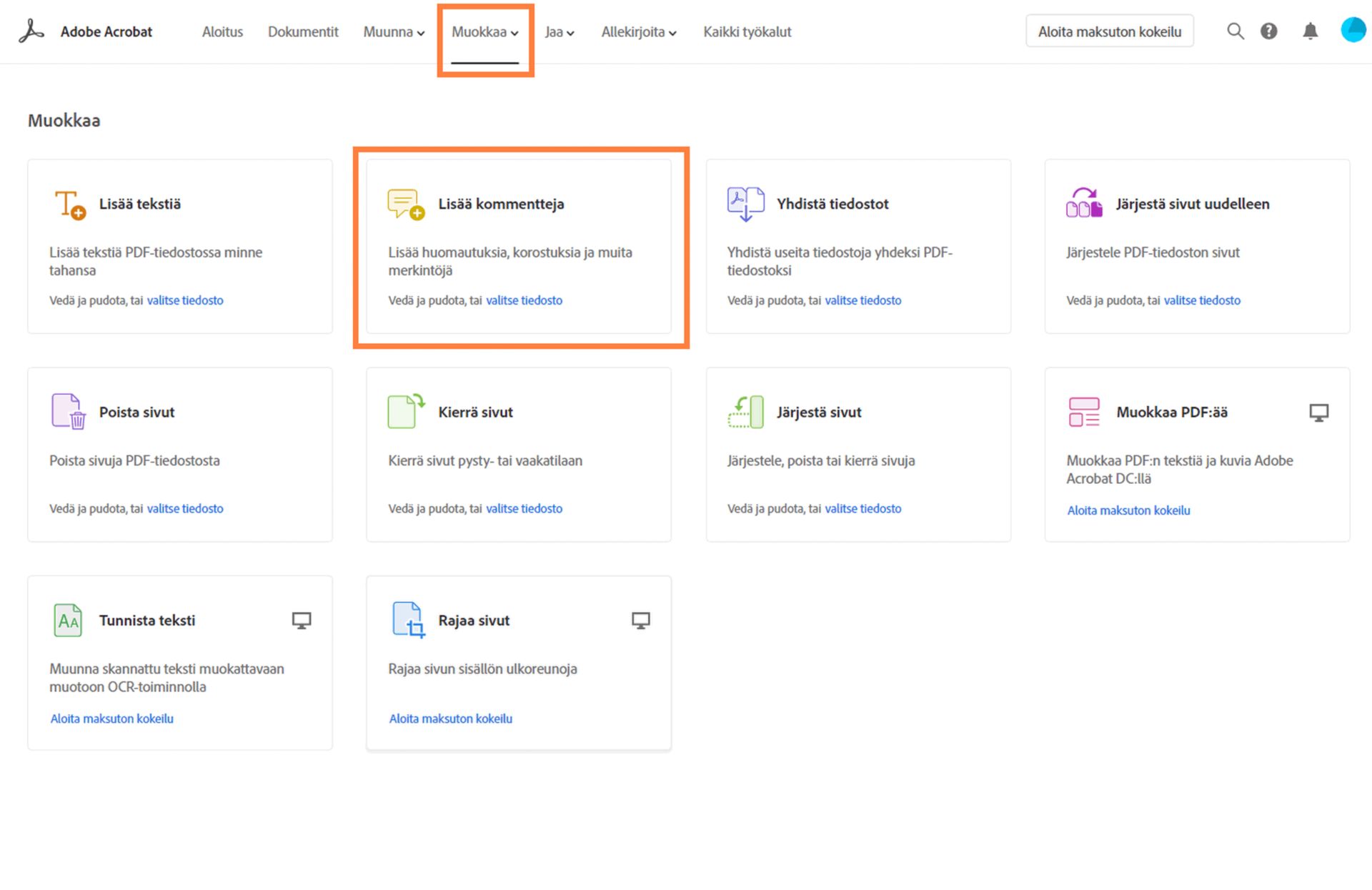
Task: Expand the Jaa dropdown menu
Action: point(560,32)
